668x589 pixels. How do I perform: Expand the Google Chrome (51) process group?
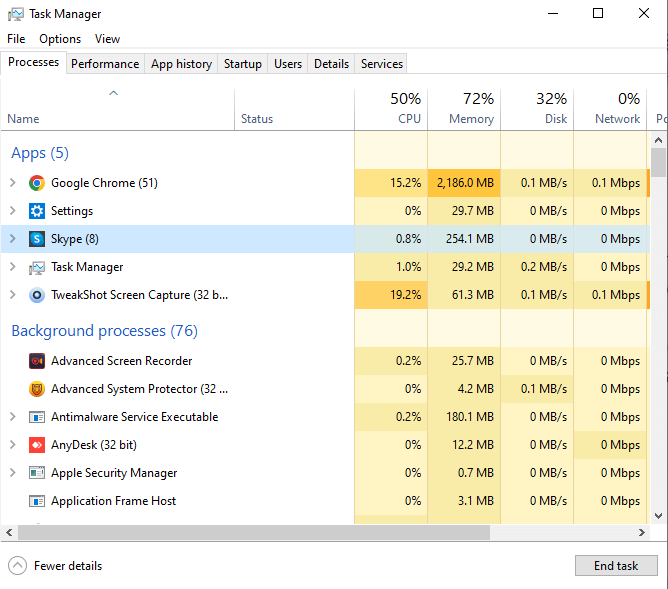click(13, 183)
